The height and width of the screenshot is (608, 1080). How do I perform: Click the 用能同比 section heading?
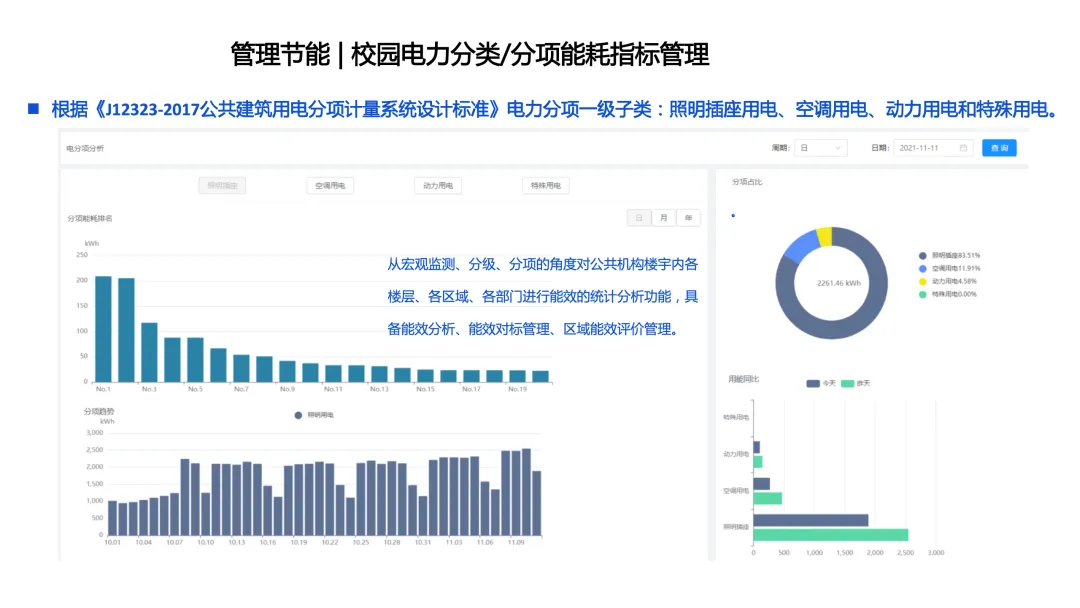tap(744, 379)
